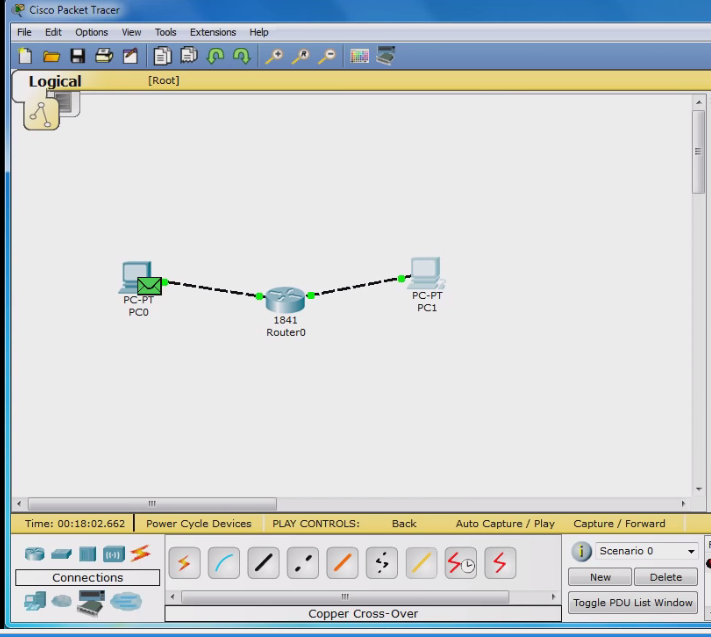Print using the printer toolbar icon
This screenshot has width=711, height=637.
click(104, 56)
